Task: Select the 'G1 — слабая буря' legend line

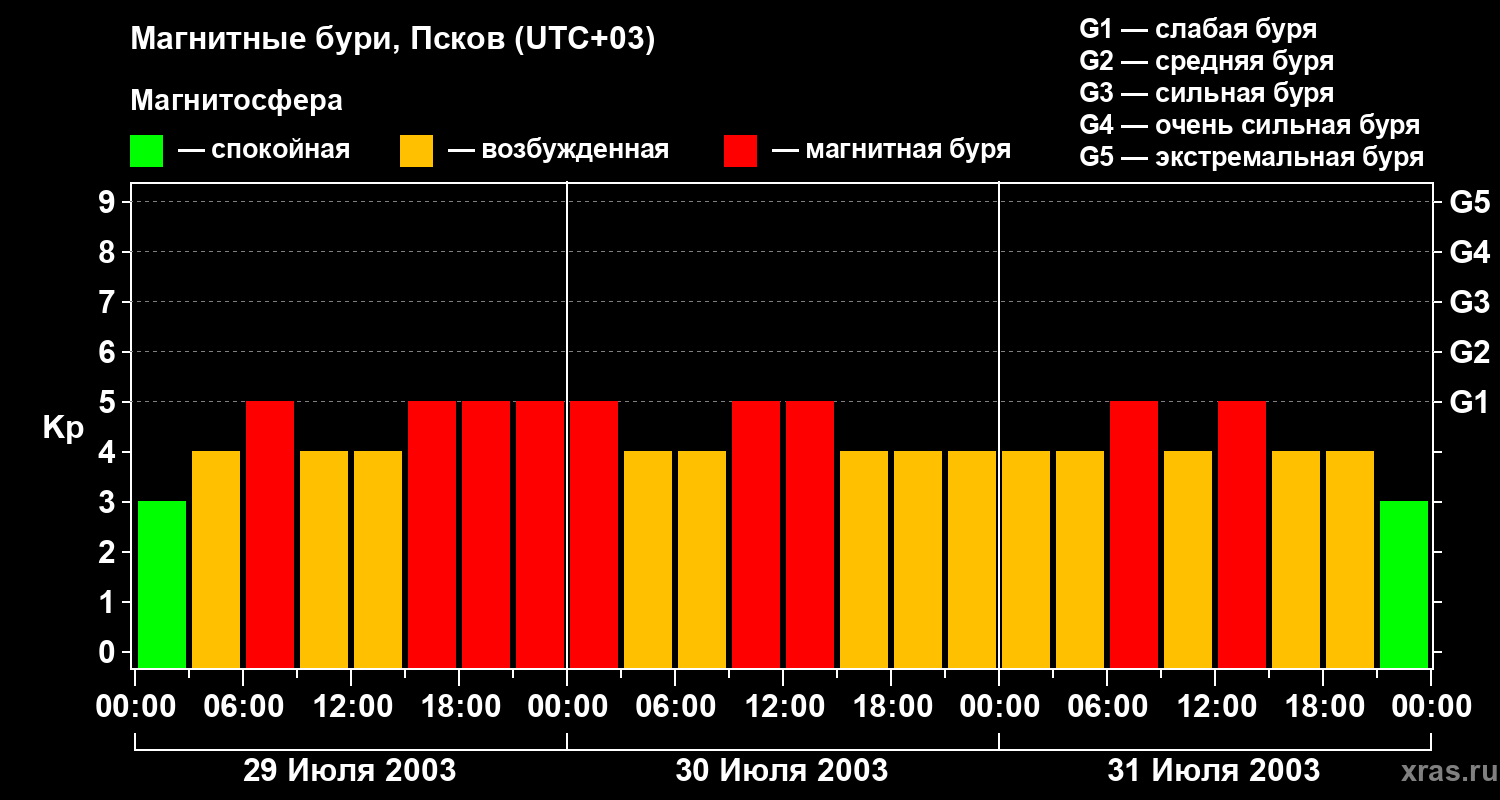Action: click(1198, 29)
